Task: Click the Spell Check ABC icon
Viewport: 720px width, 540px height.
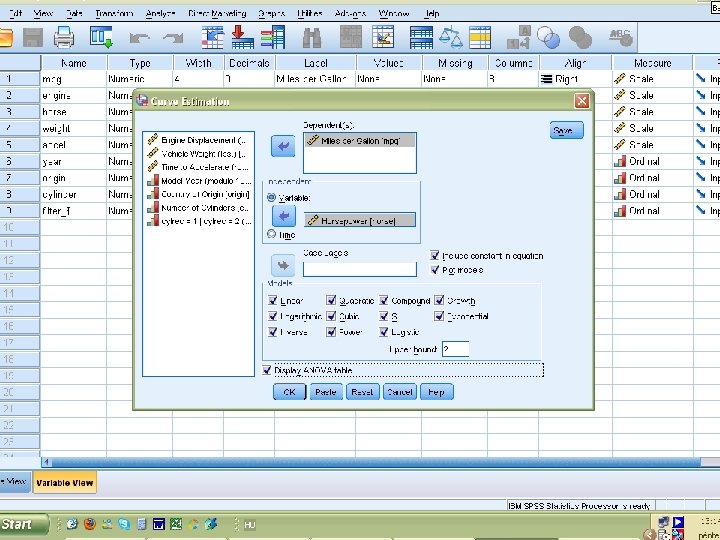Action: pyautogui.click(x=621, y=37)
